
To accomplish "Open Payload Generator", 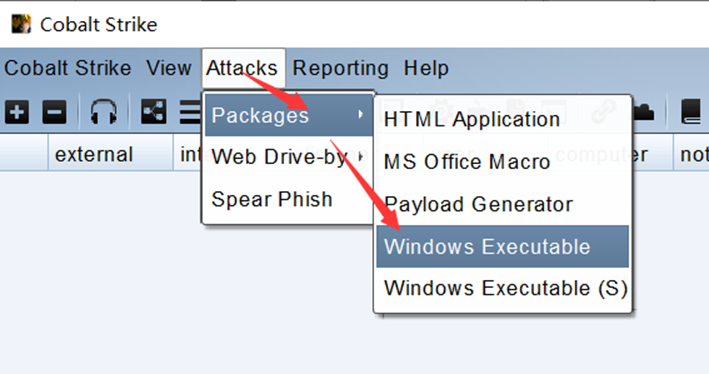I will tap(502, 204).
